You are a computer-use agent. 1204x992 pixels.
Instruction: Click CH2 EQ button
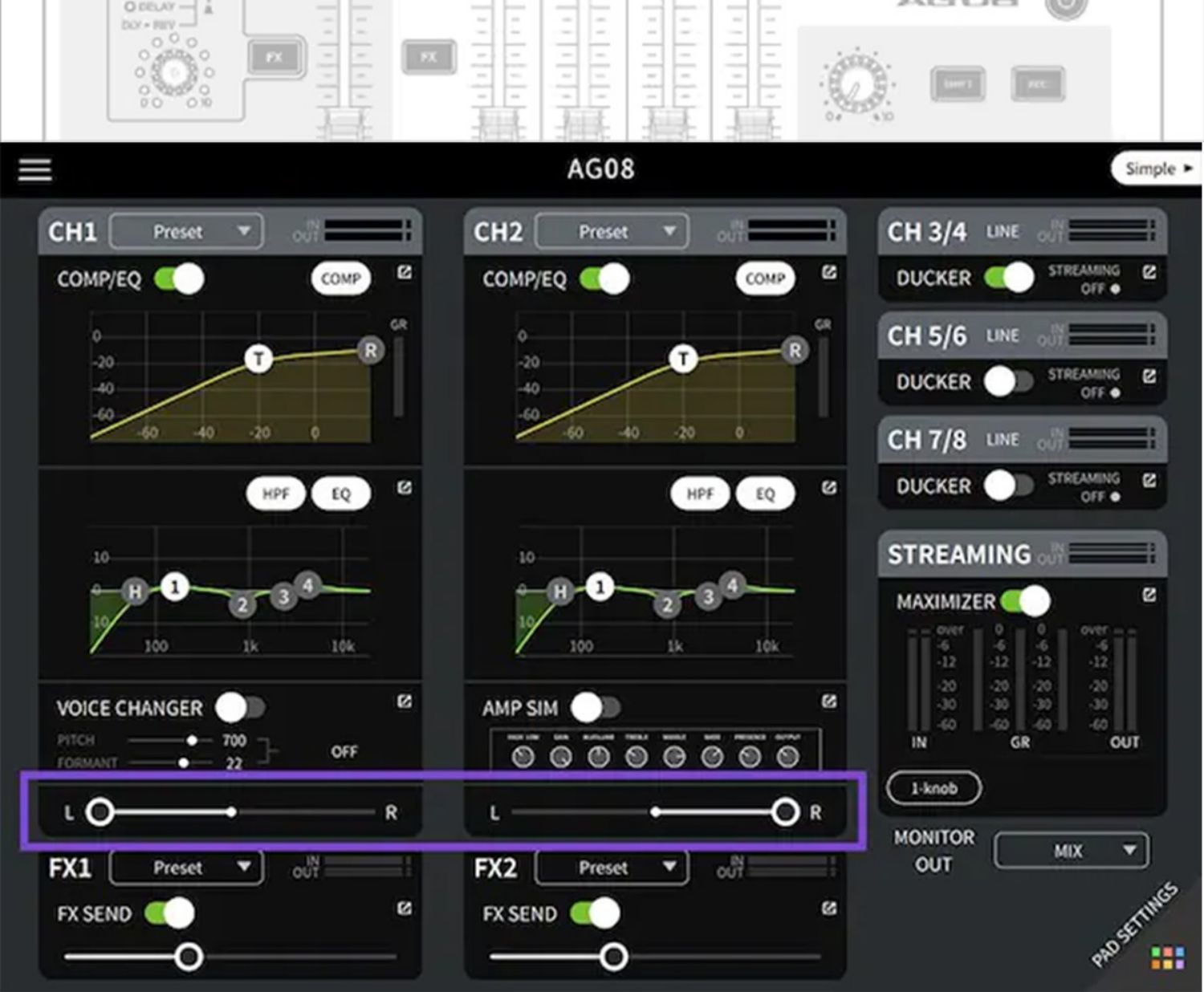pos(766,494)
